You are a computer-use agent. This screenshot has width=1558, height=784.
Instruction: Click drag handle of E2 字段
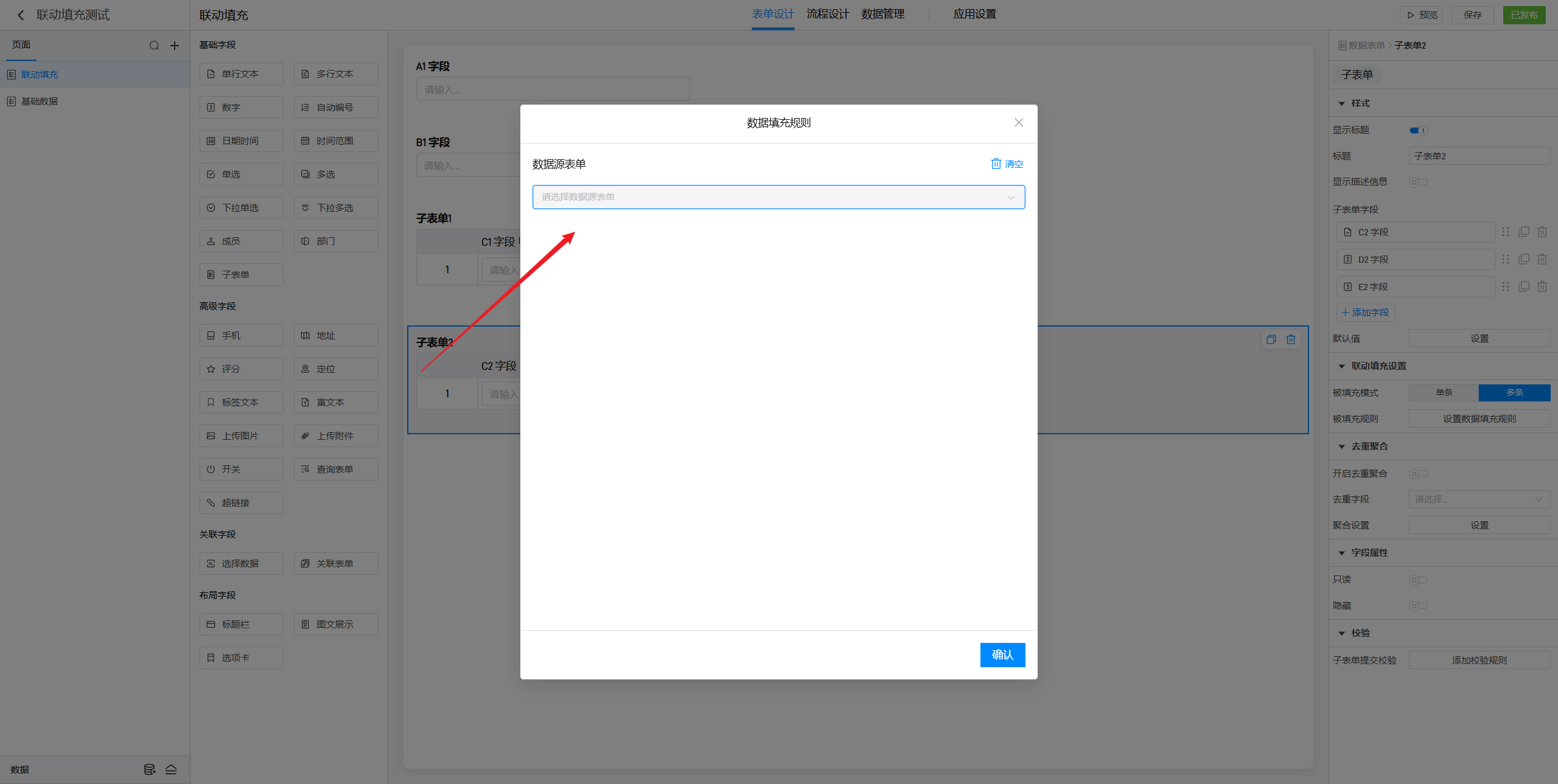pyautogui.click(x=1505, y=287)
